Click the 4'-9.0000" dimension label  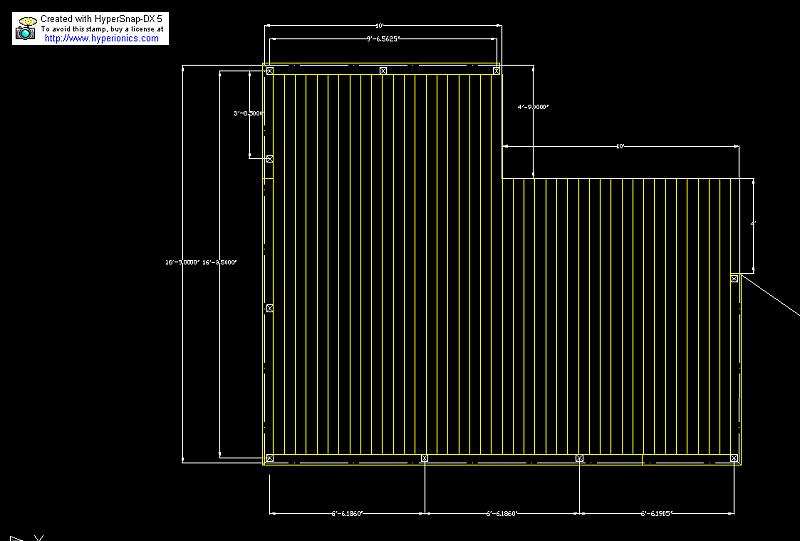pyautogui.click(x=533, y=105)
